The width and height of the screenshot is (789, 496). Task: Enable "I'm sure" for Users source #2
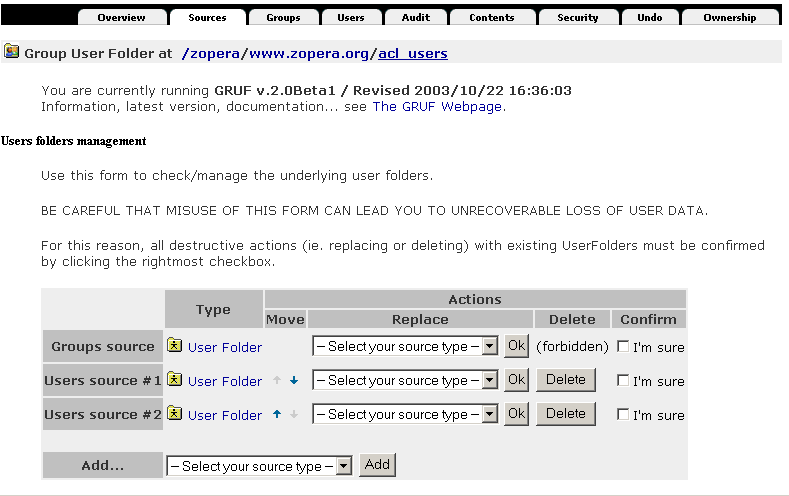coord(623,415)
